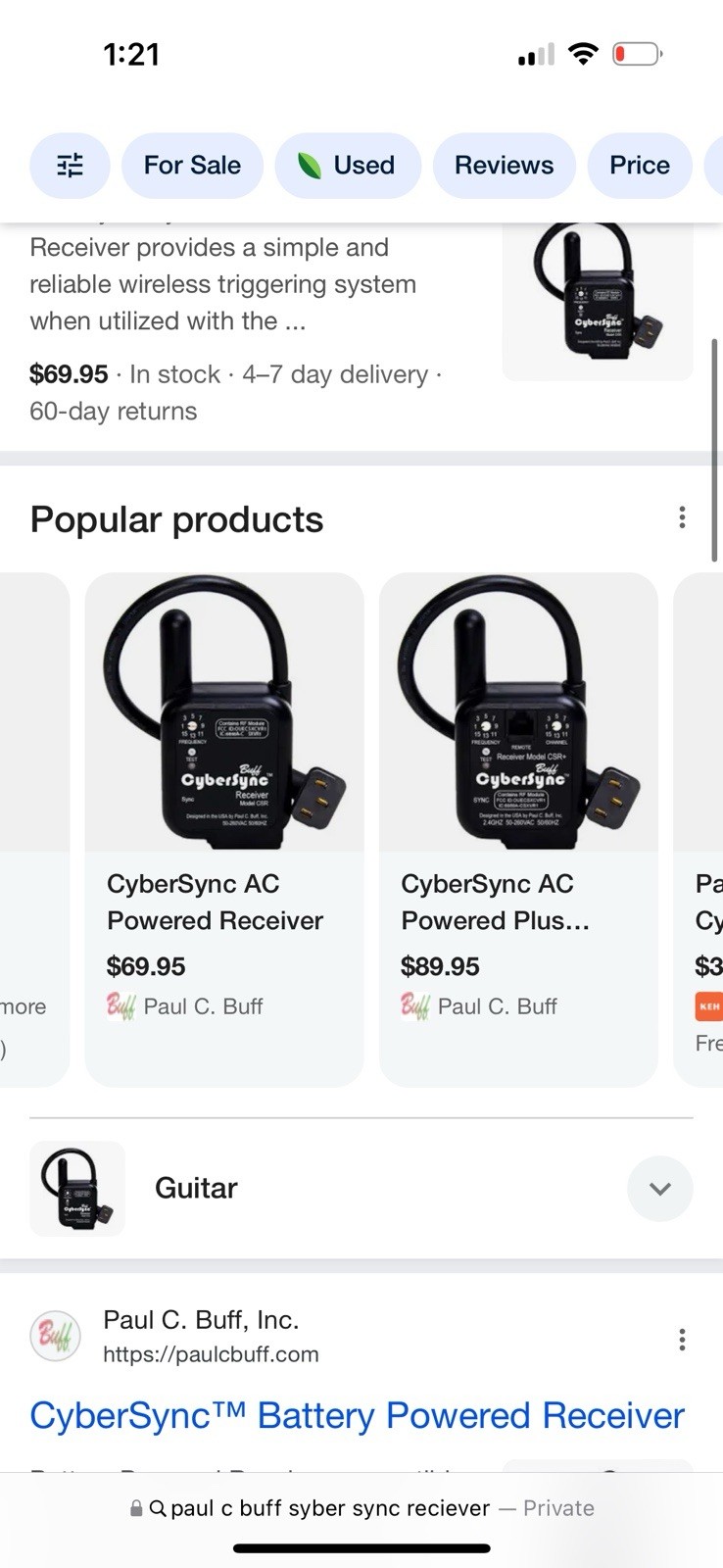This screenshot has width=723, height=1568.
Task: Tap the top receiver product image thumbnail
Action: pos(598,301)
